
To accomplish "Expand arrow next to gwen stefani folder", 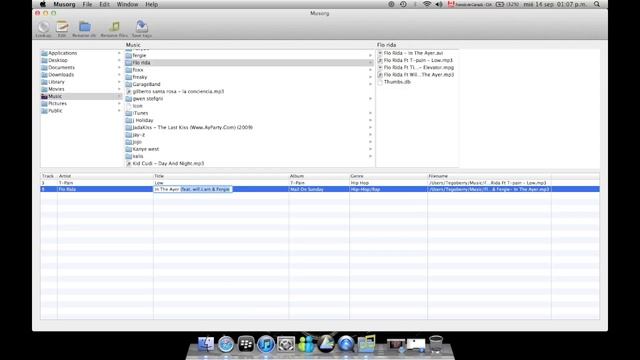I will [x=371, y=99].
